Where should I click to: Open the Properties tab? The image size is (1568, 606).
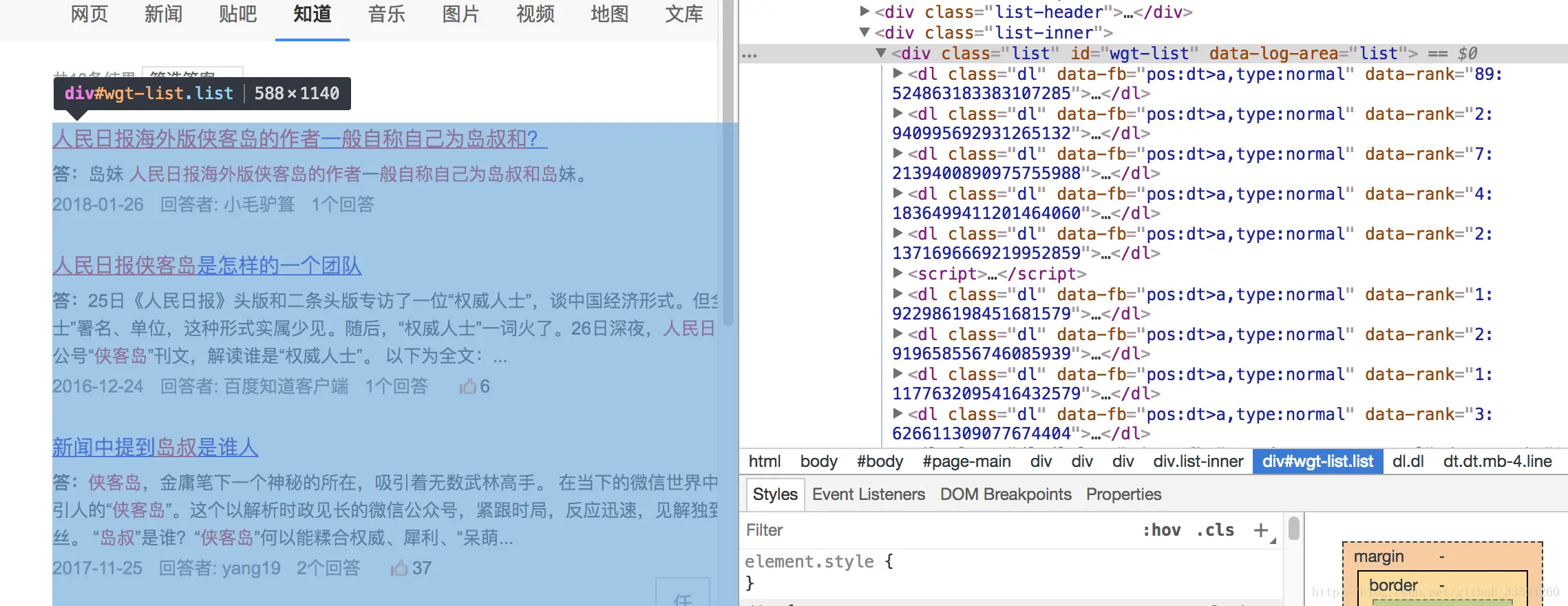1123,494
